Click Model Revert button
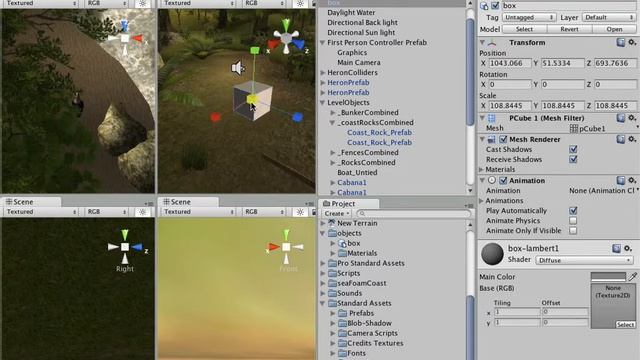 [569, 29]
